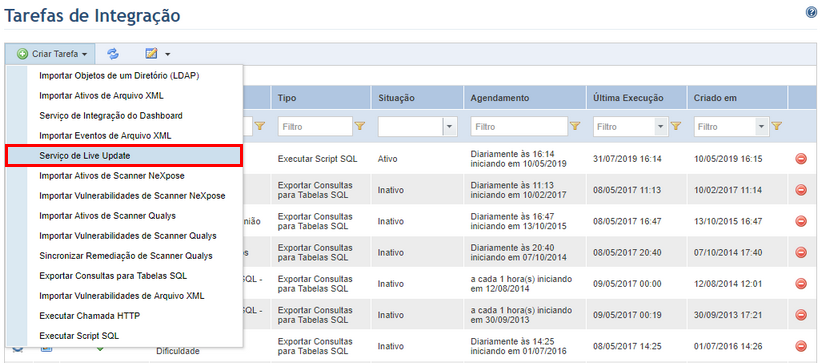Image resolution: width=822 pixels, height=363 pixels.
Task: Choose Serviço de Live Update option
Action: tap(124, 156)
